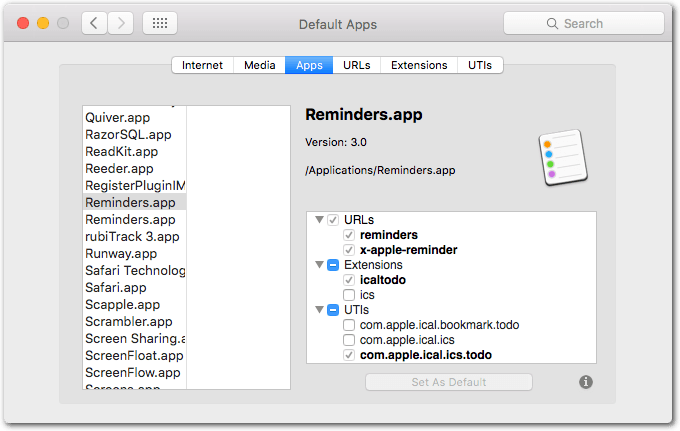Screen dimensions: 680x431
Task: Click the Reminders app notepad icon
Action: point(563,157)
